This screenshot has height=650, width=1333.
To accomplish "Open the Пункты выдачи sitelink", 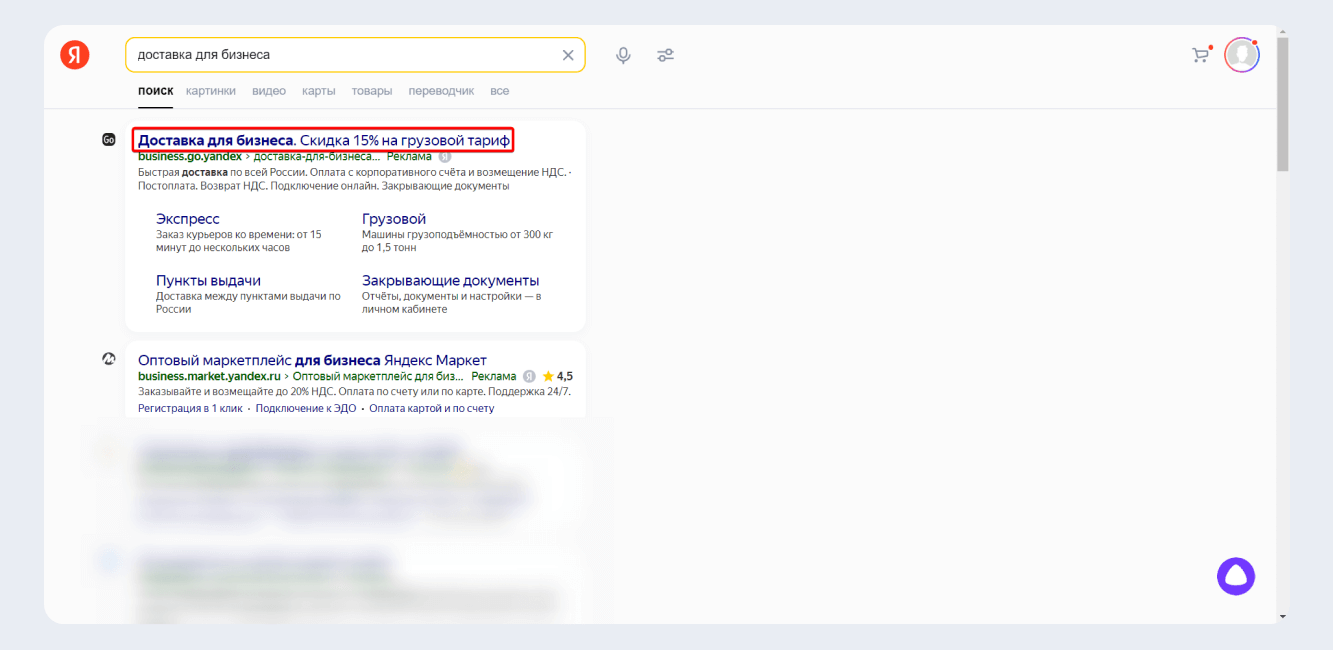I will tap(208, 281).
